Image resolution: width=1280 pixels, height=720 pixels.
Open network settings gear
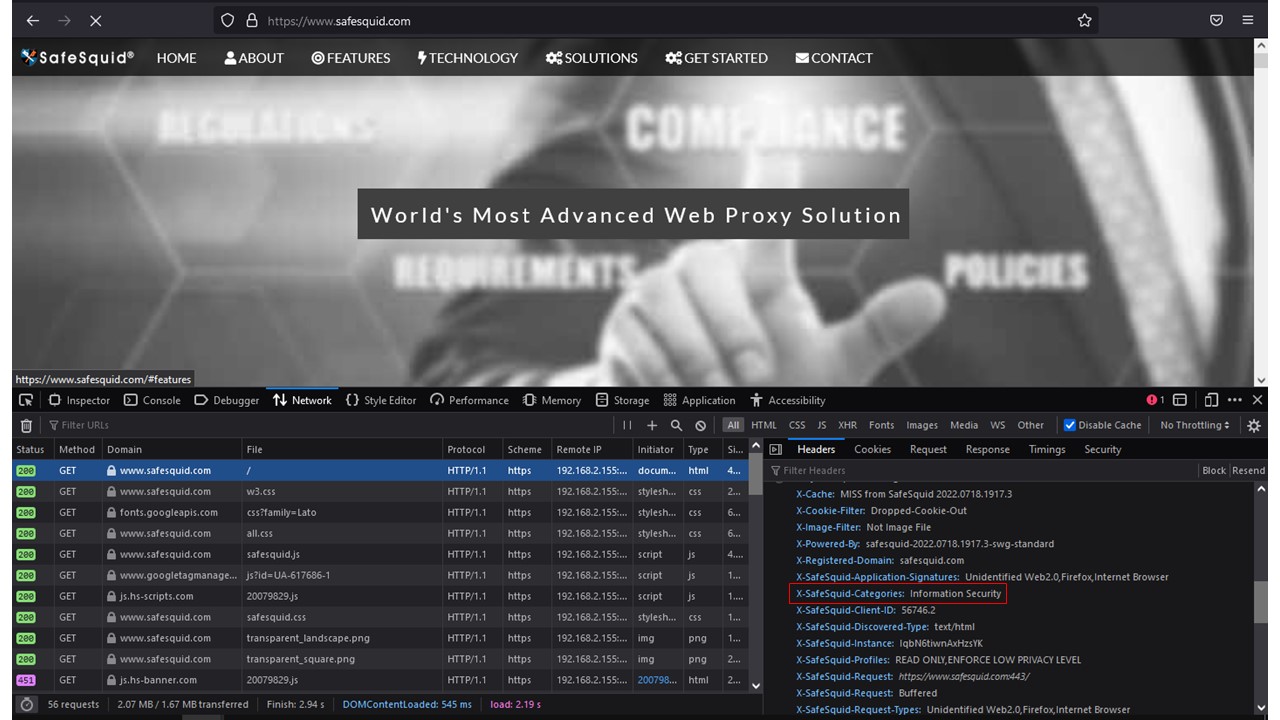1254,425
